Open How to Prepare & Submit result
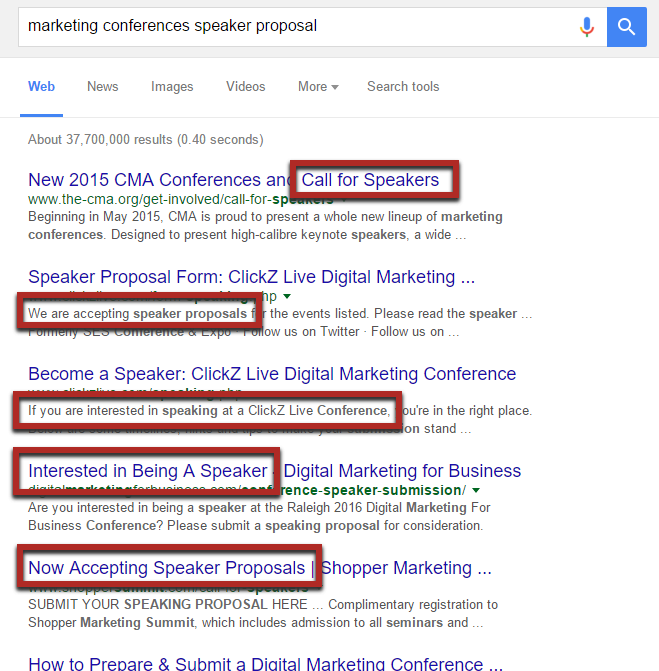Image resolution: width=659 pixels, height=671 pixels. click(x=265, y=664)
